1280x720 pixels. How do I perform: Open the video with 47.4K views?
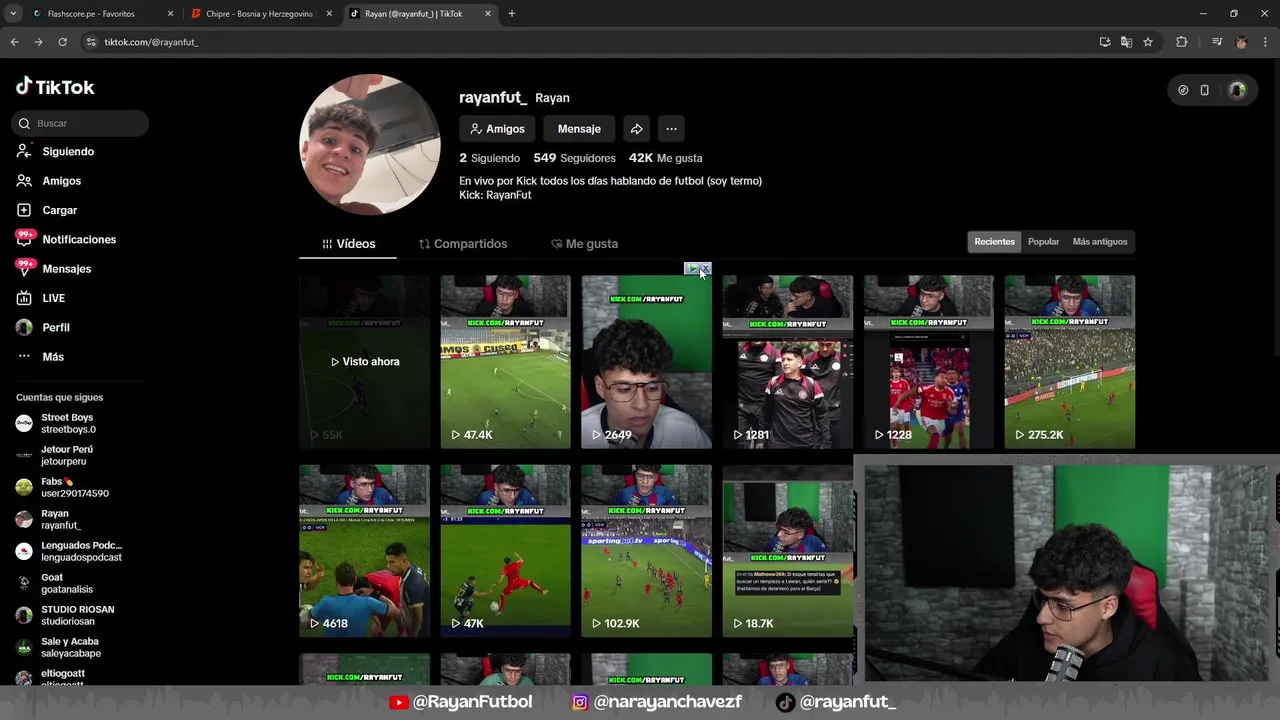(x=506, y=362)
